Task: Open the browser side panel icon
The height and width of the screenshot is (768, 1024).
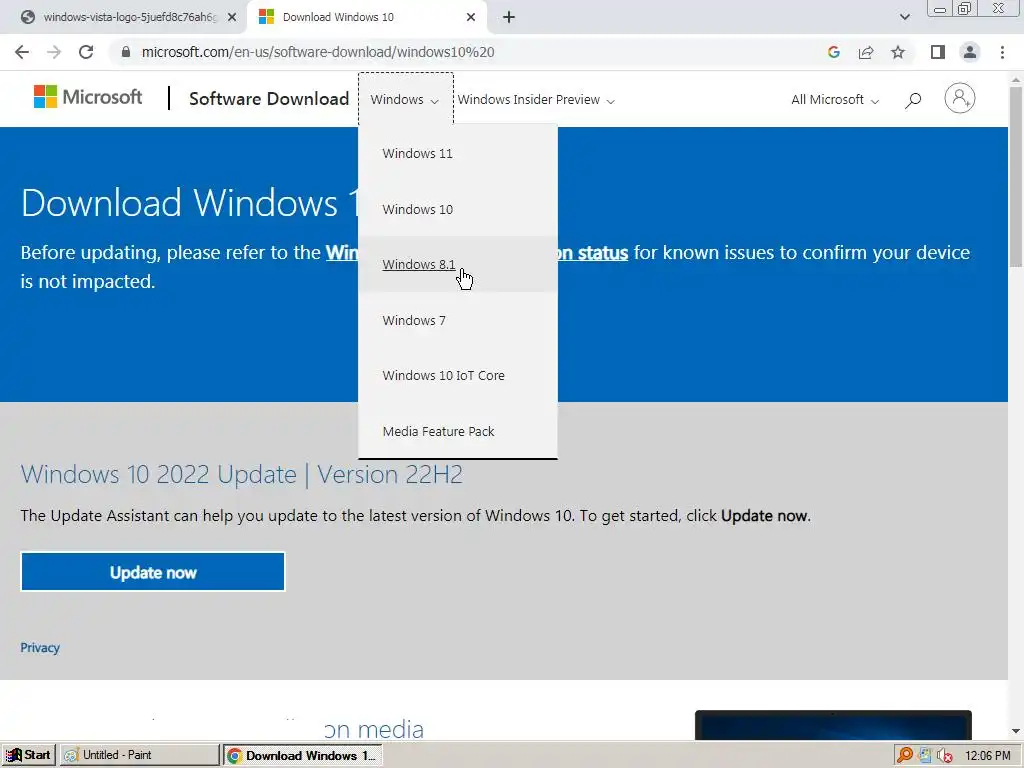Action: [x=938, y=52]
